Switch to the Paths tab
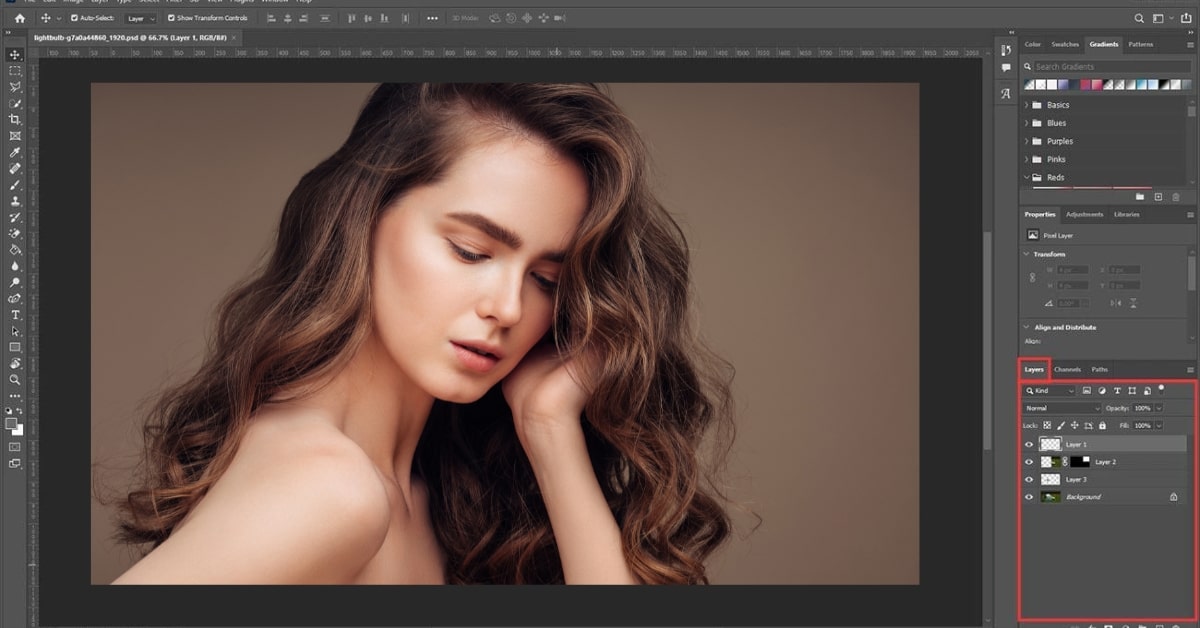Screen dimensions: 1200x628 [1100, 370]
